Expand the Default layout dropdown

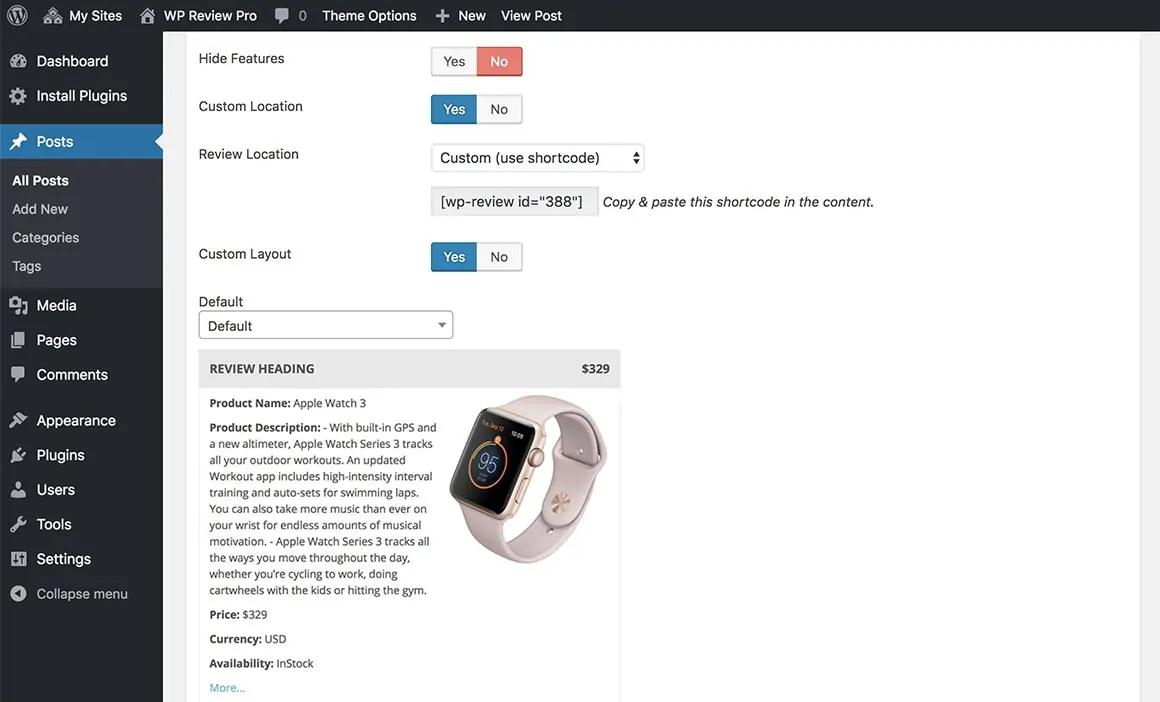coord(325,326)
